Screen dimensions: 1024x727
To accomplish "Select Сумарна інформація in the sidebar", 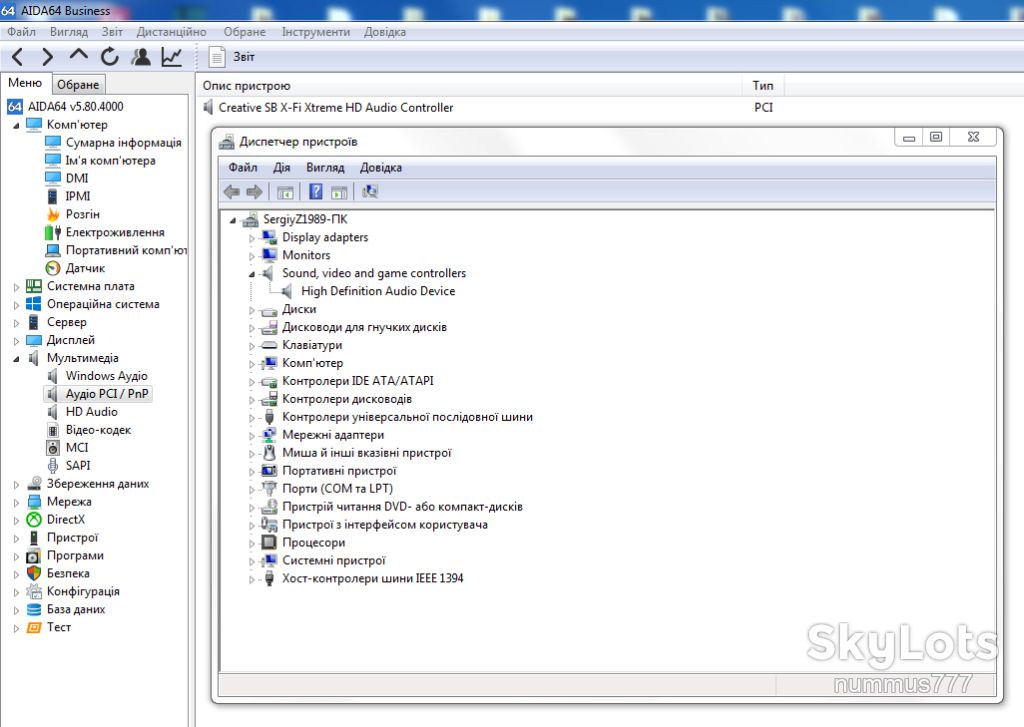I will (123, 142).
